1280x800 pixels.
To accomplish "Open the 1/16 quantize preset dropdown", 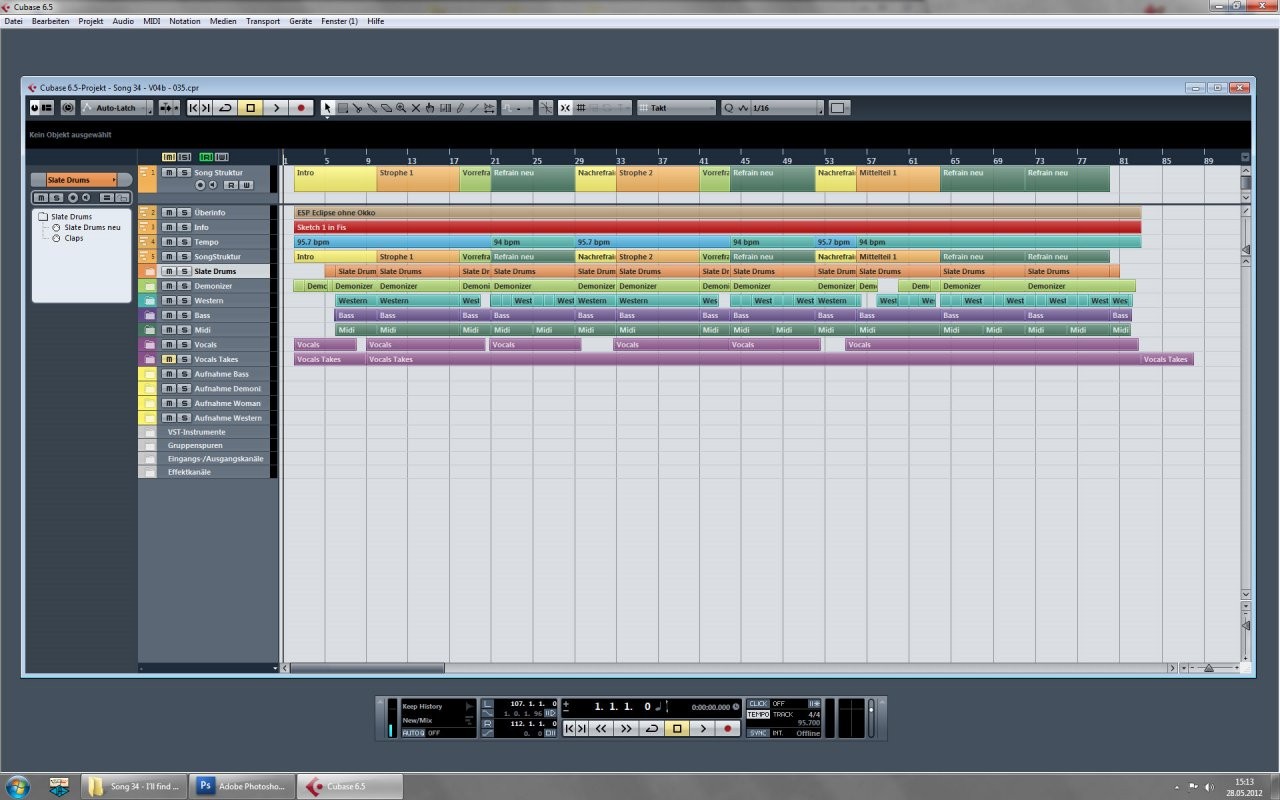I will tap(786, 108).
